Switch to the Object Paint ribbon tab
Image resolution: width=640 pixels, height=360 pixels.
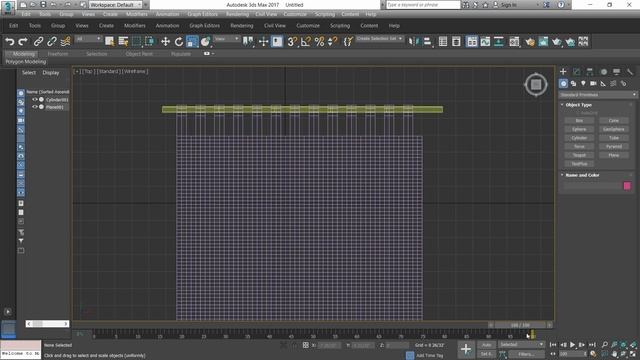139,54
